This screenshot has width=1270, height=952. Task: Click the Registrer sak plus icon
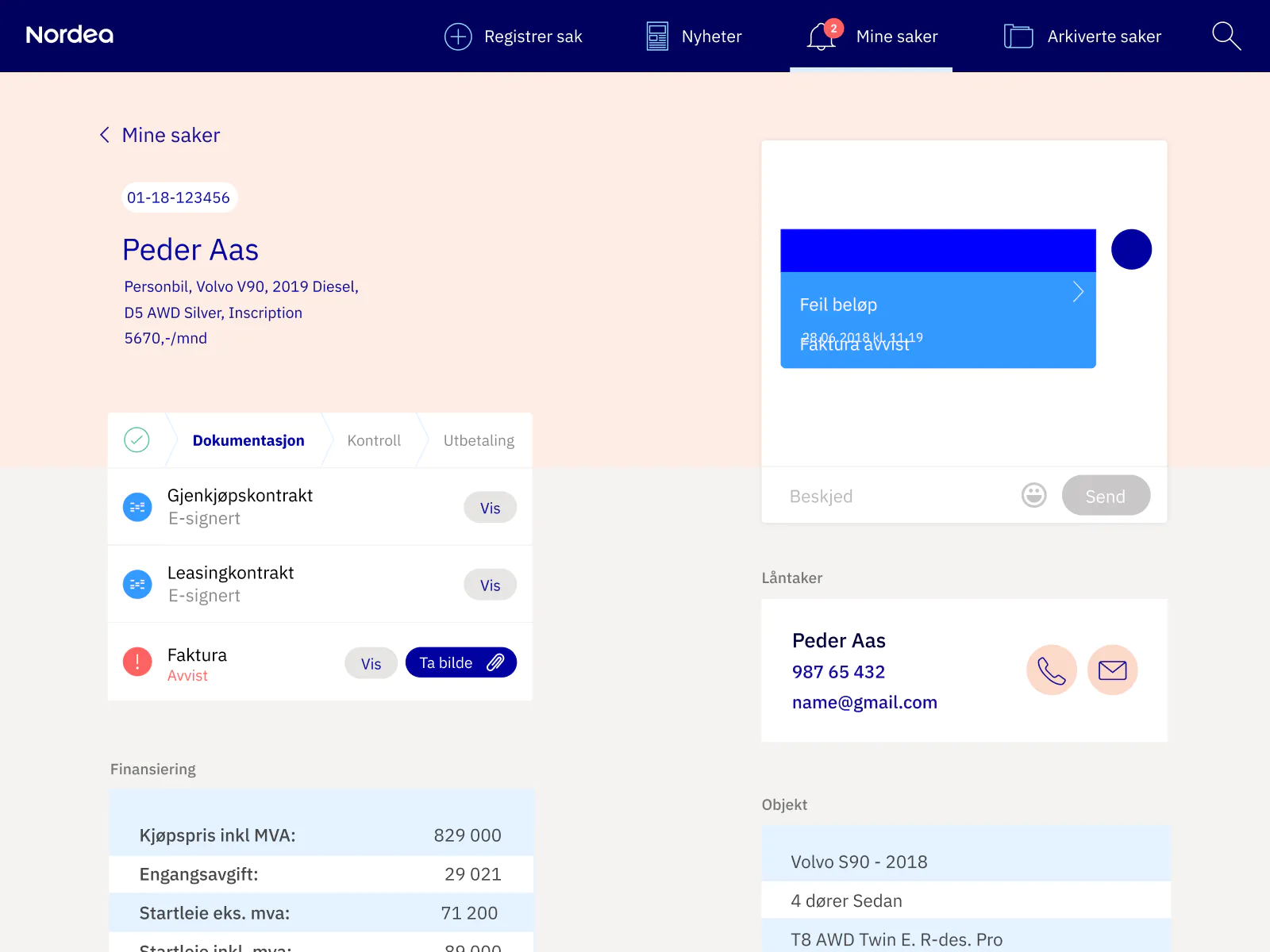pos(458,36)
